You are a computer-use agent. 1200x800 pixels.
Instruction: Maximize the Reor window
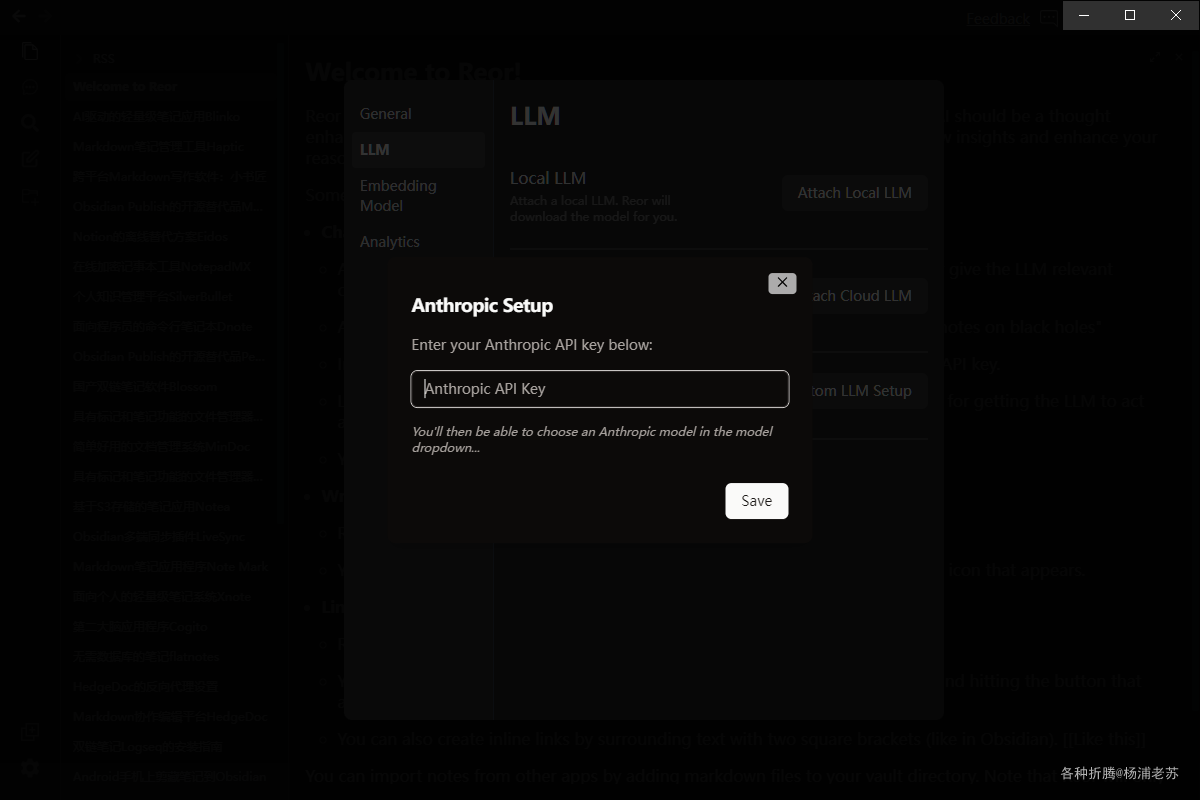click(1130, 15)
